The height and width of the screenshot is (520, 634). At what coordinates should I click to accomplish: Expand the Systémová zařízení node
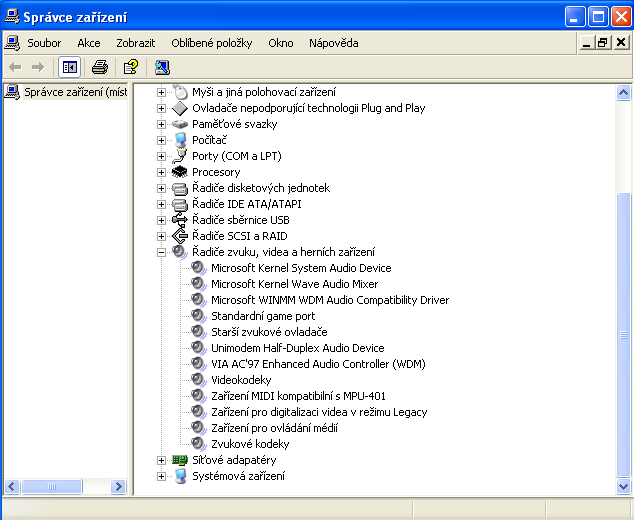[x=161, y=476]
